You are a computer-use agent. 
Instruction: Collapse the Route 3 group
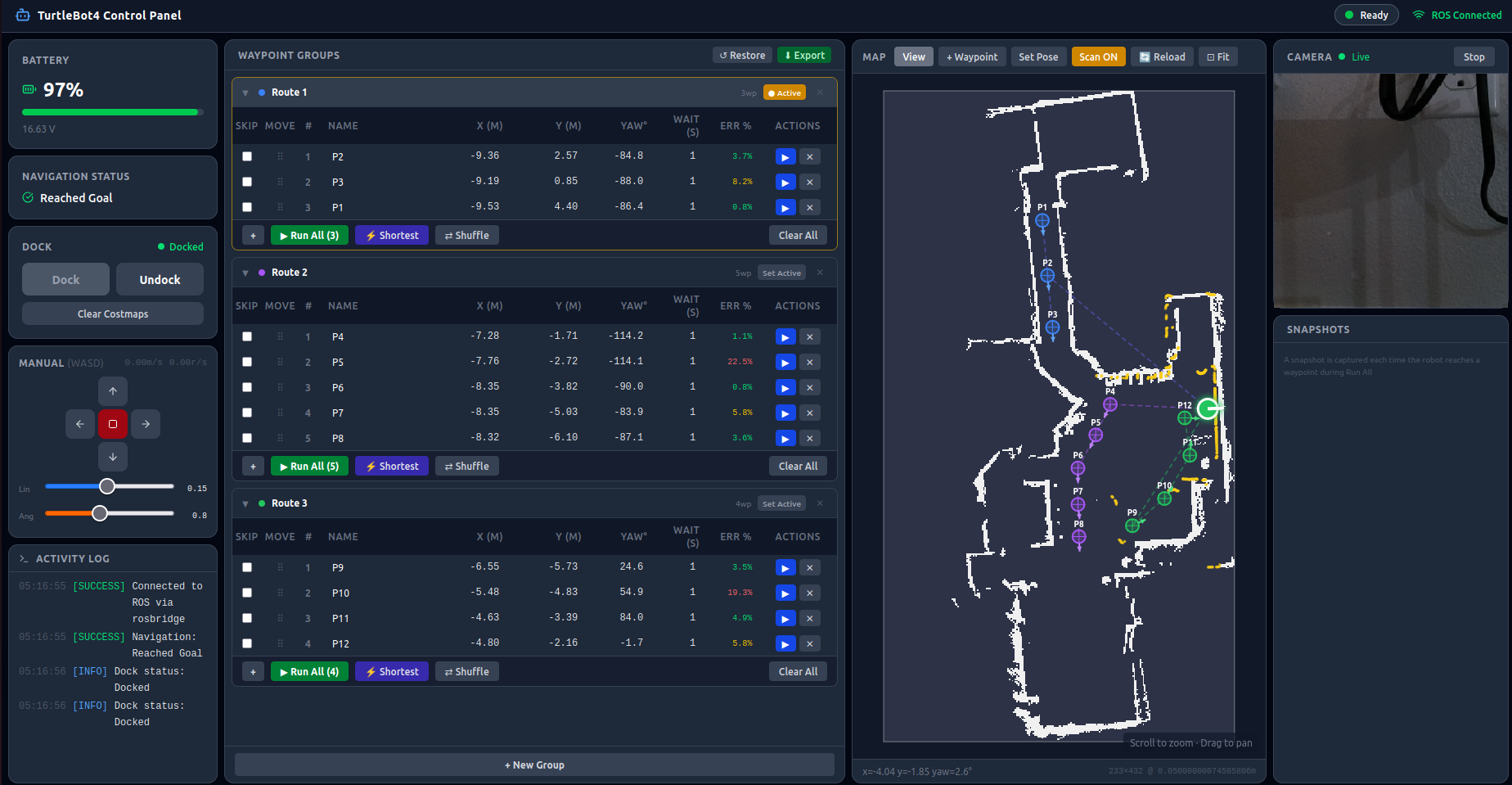pos(245,504)
